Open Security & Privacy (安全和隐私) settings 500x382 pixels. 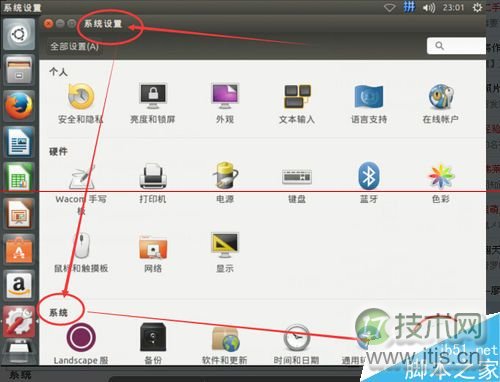click(x=81, y=103)
